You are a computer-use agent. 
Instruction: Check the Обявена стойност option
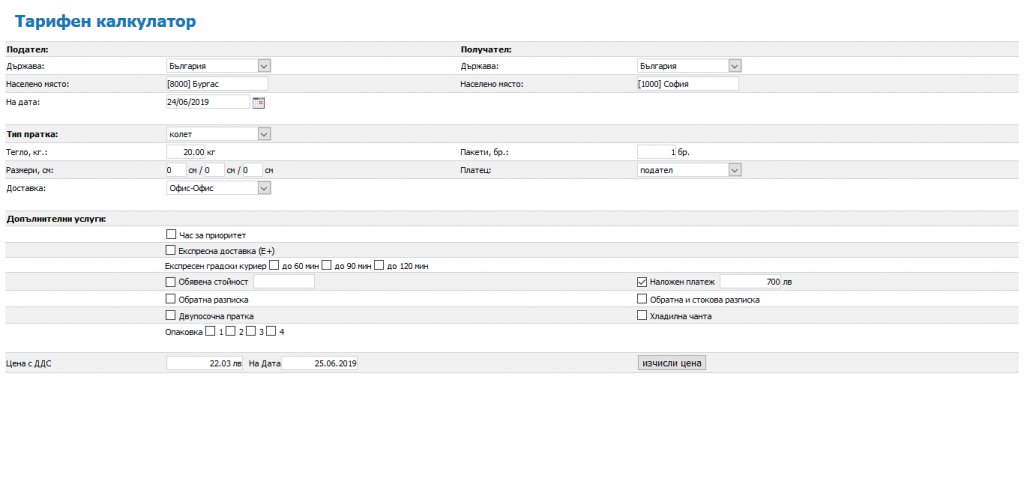170,282
